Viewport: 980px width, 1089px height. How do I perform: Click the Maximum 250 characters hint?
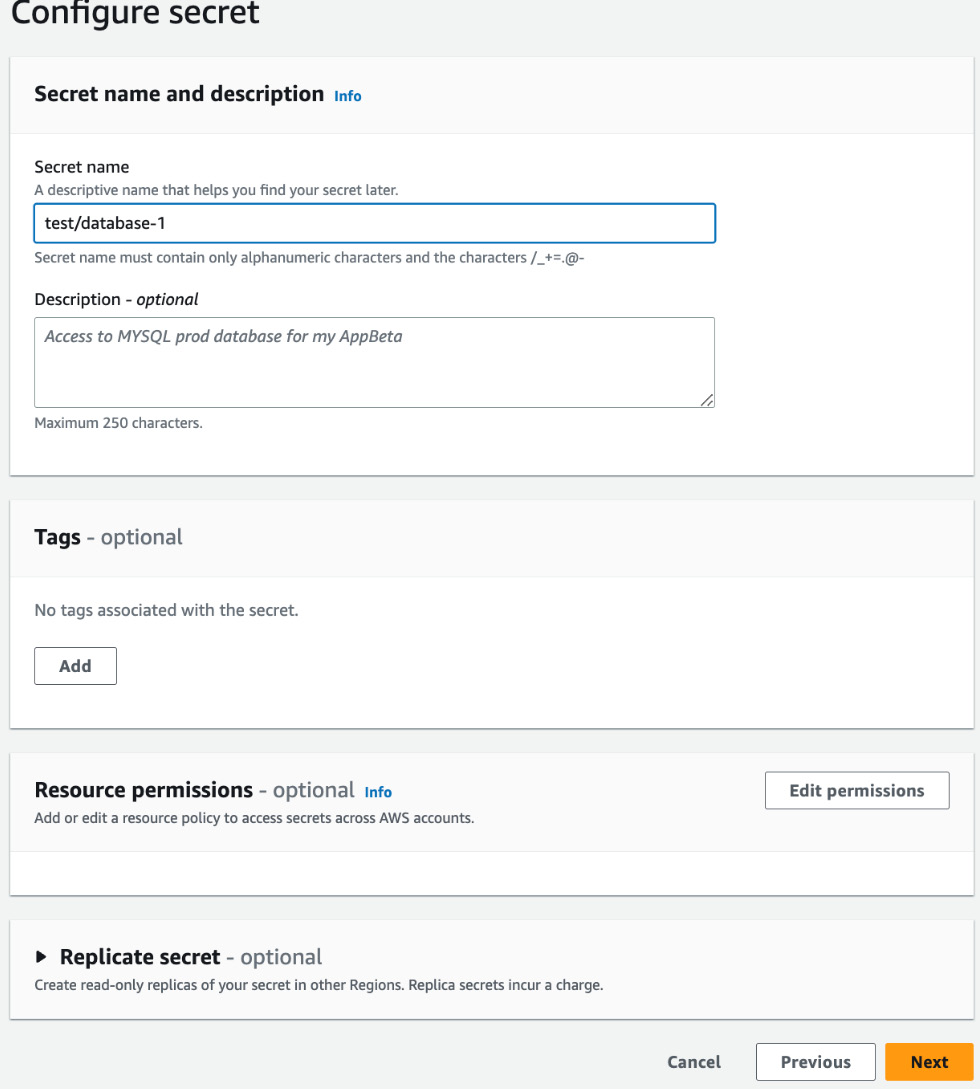click(118, 423)
